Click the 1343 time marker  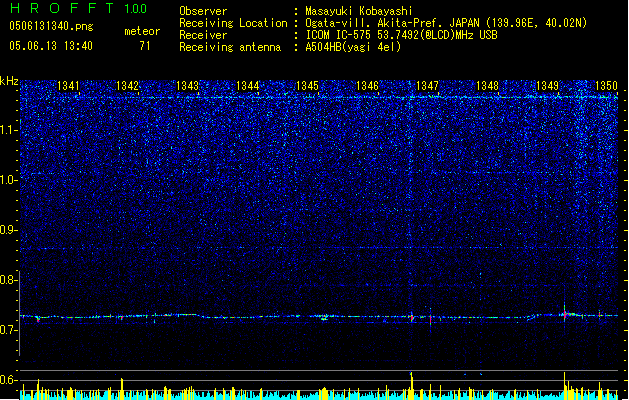[188, 86]
